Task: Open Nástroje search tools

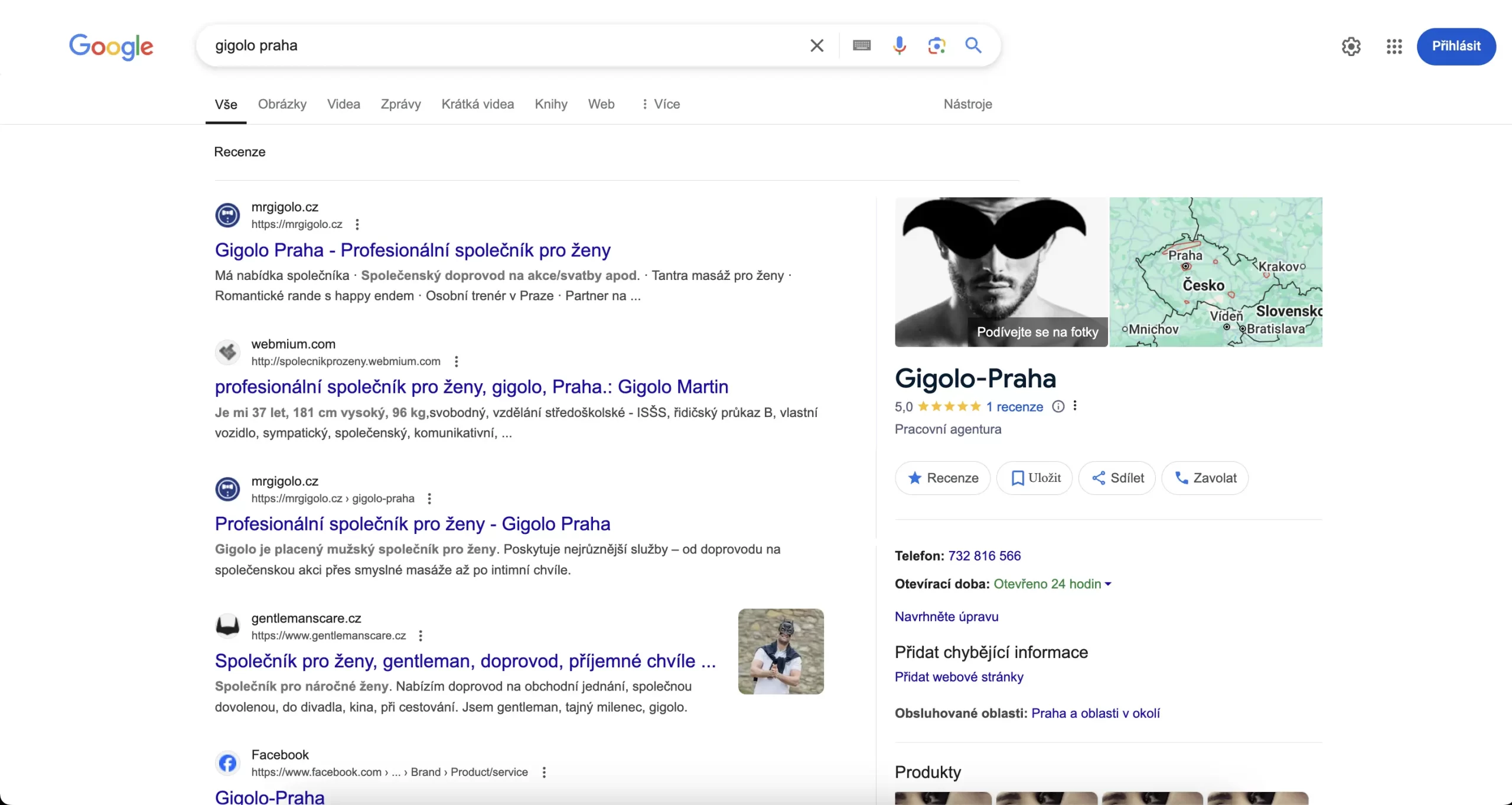Action: point(967,104)
